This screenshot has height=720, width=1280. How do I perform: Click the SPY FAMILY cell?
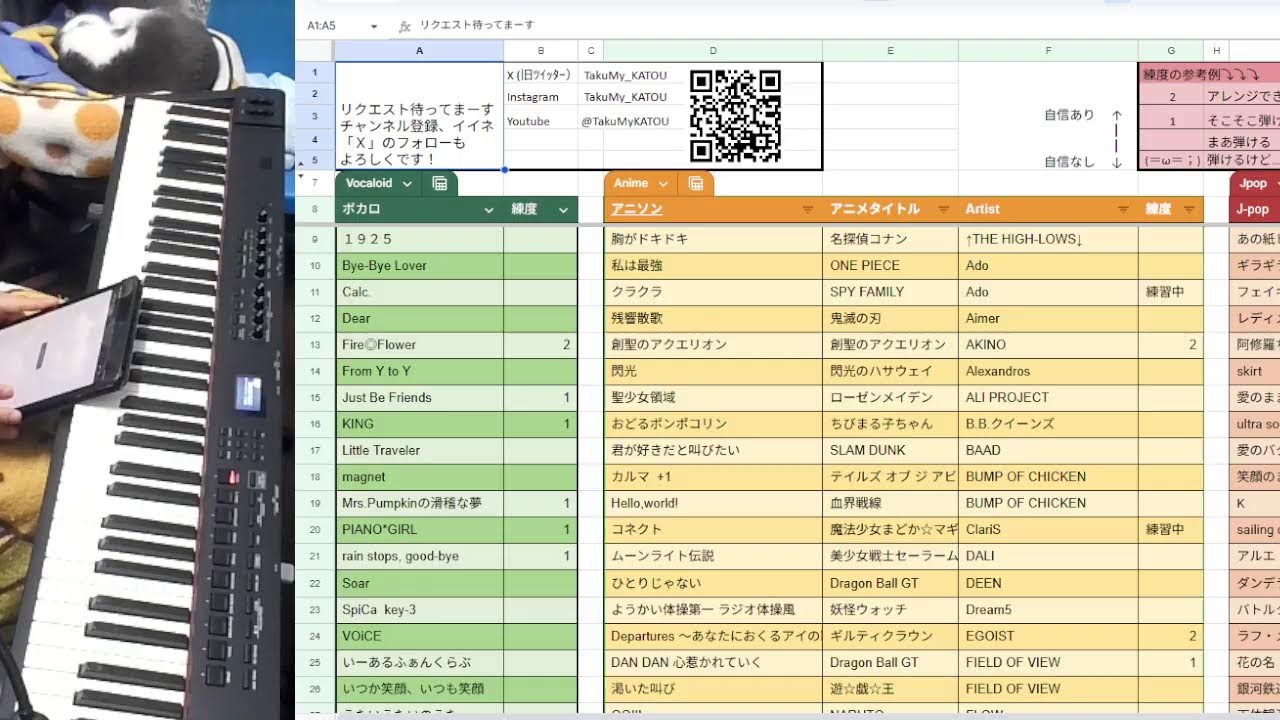click(890, 292)
